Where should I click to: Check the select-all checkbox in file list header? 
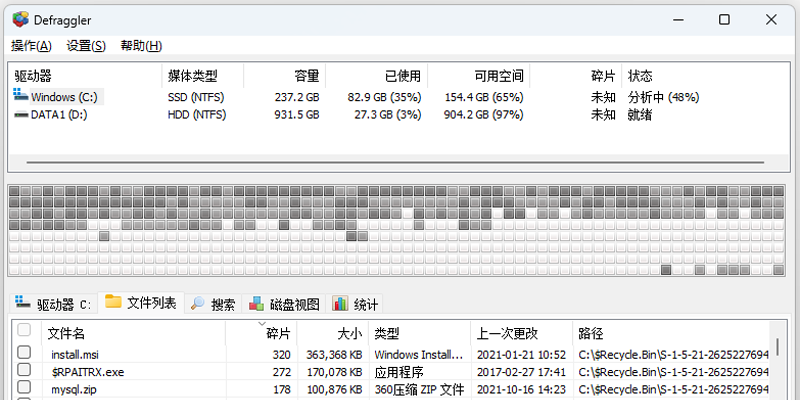point(24,330)
